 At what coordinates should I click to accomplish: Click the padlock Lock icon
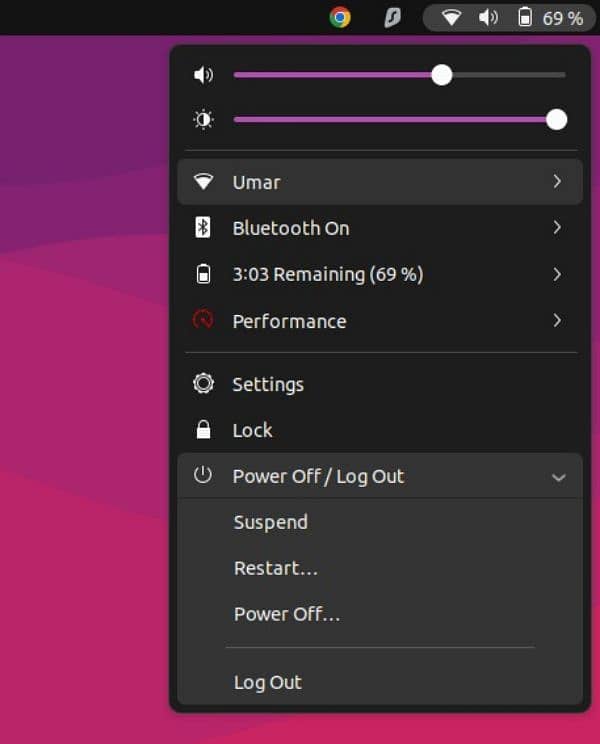coord(203,430)
